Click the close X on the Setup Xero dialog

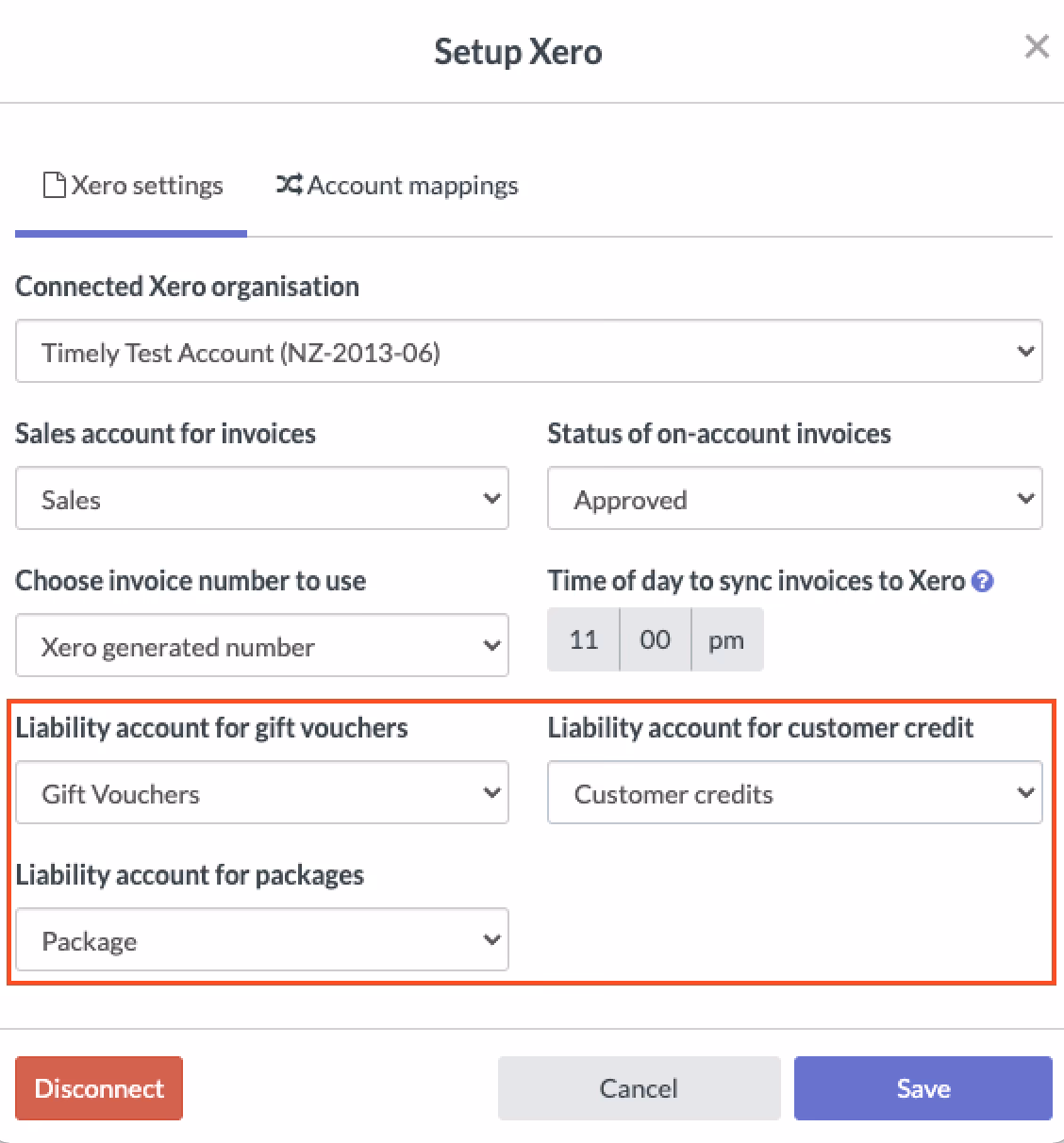(1037, 46)
